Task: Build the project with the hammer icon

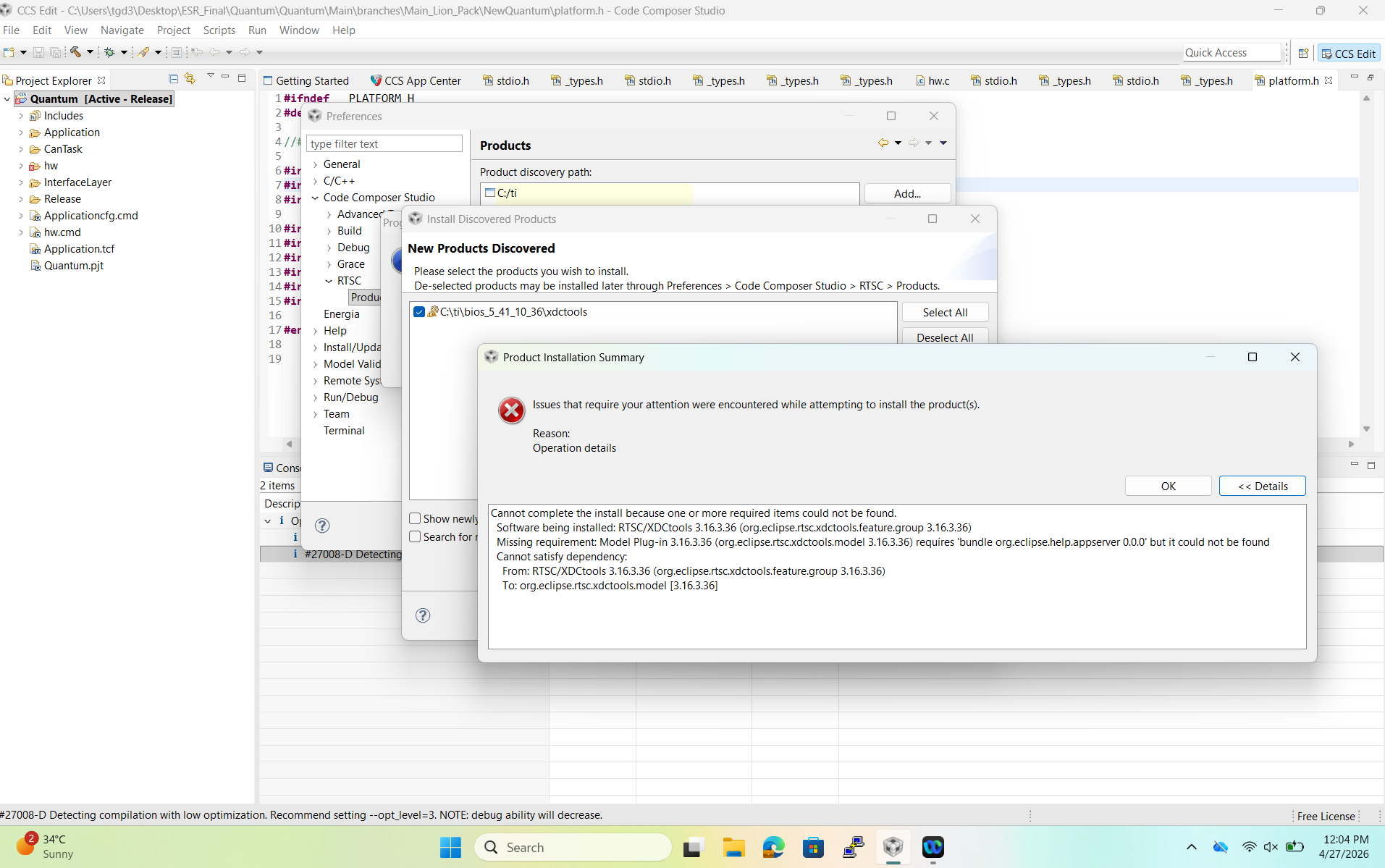Action: click(x=75, y=52)
